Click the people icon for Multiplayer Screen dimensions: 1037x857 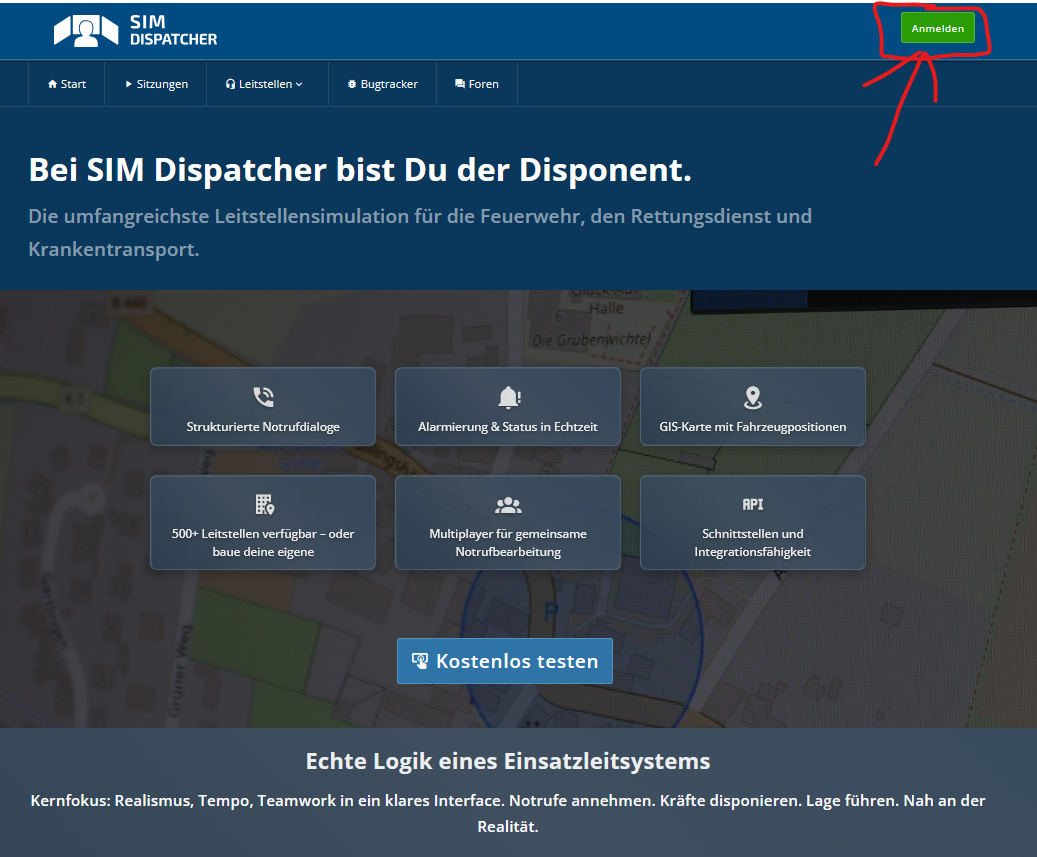508,504
